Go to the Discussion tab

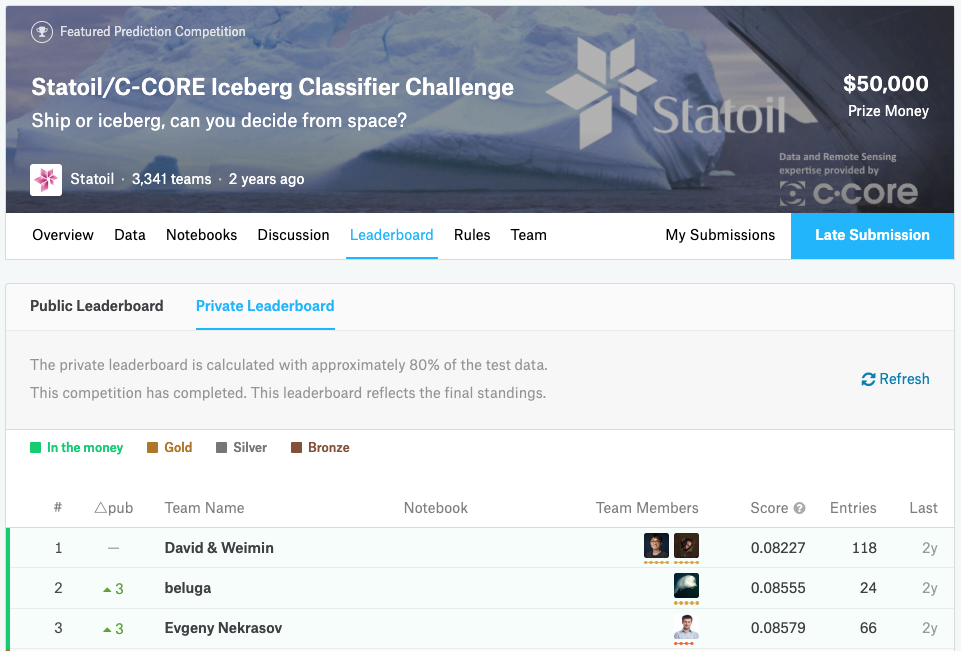294,235
